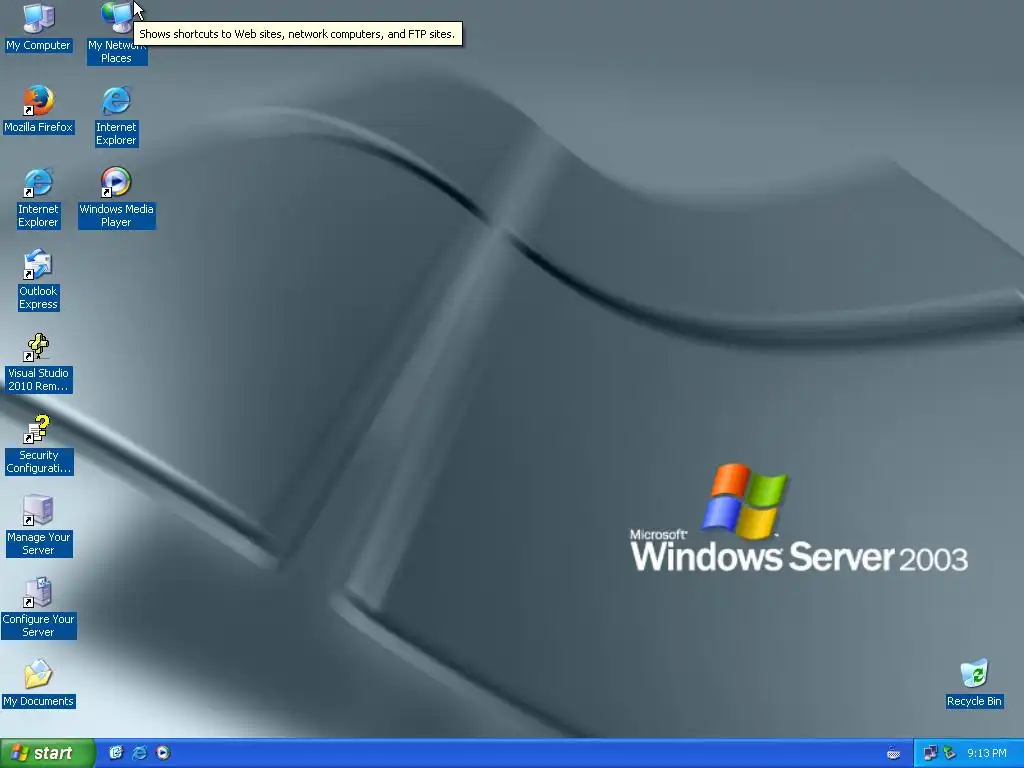This screenshot has width=1024, height=768.
Task: Select the Configure Your Server shortcut
Action: coord(39,608)
